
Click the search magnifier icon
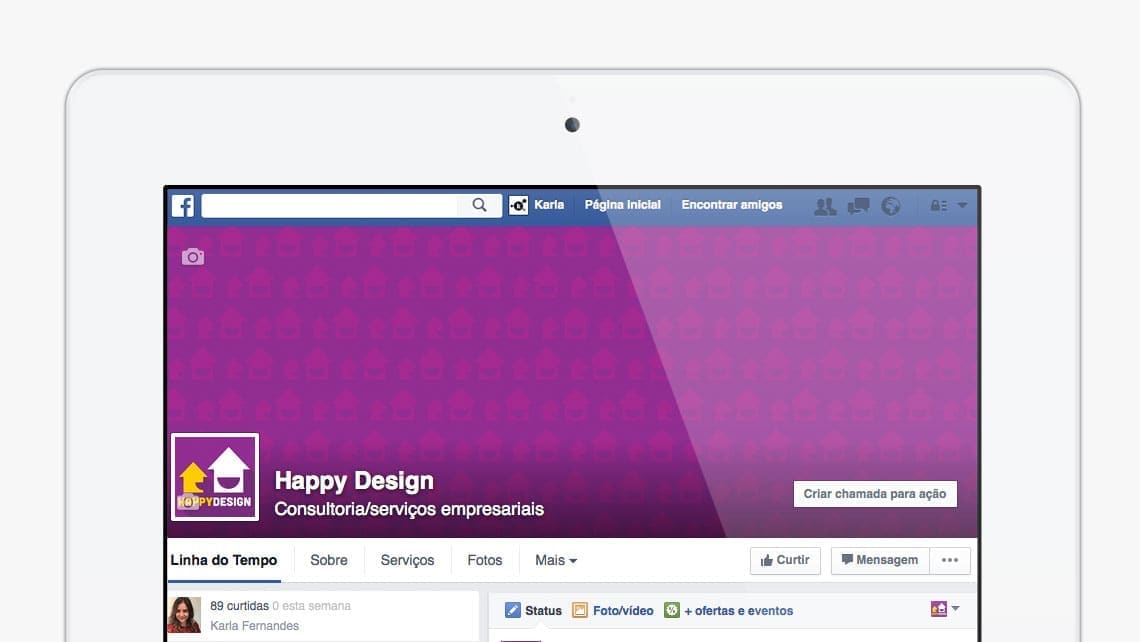click(x=479, y=205)
